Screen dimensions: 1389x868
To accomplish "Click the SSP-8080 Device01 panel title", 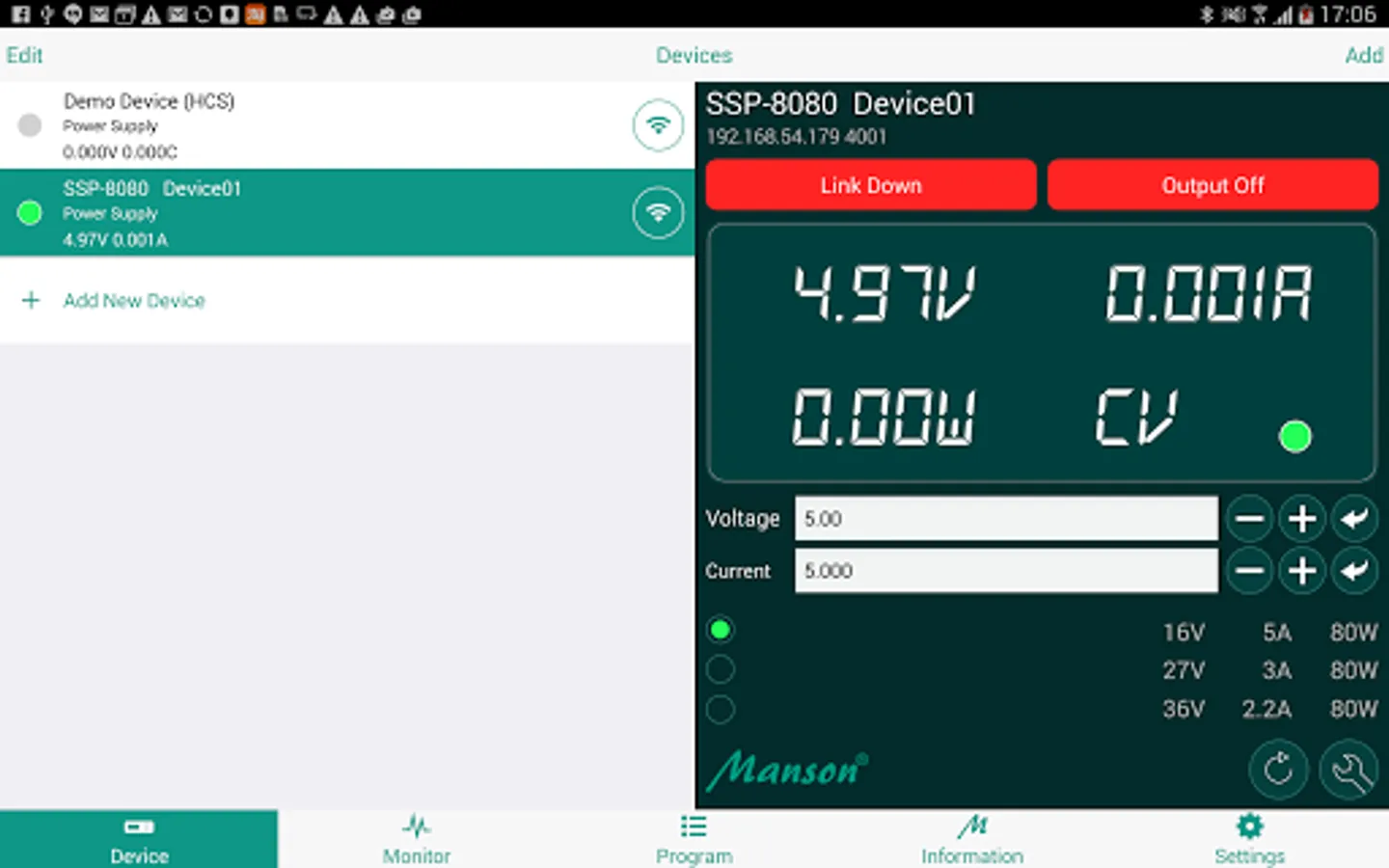I will coord(840,103).
